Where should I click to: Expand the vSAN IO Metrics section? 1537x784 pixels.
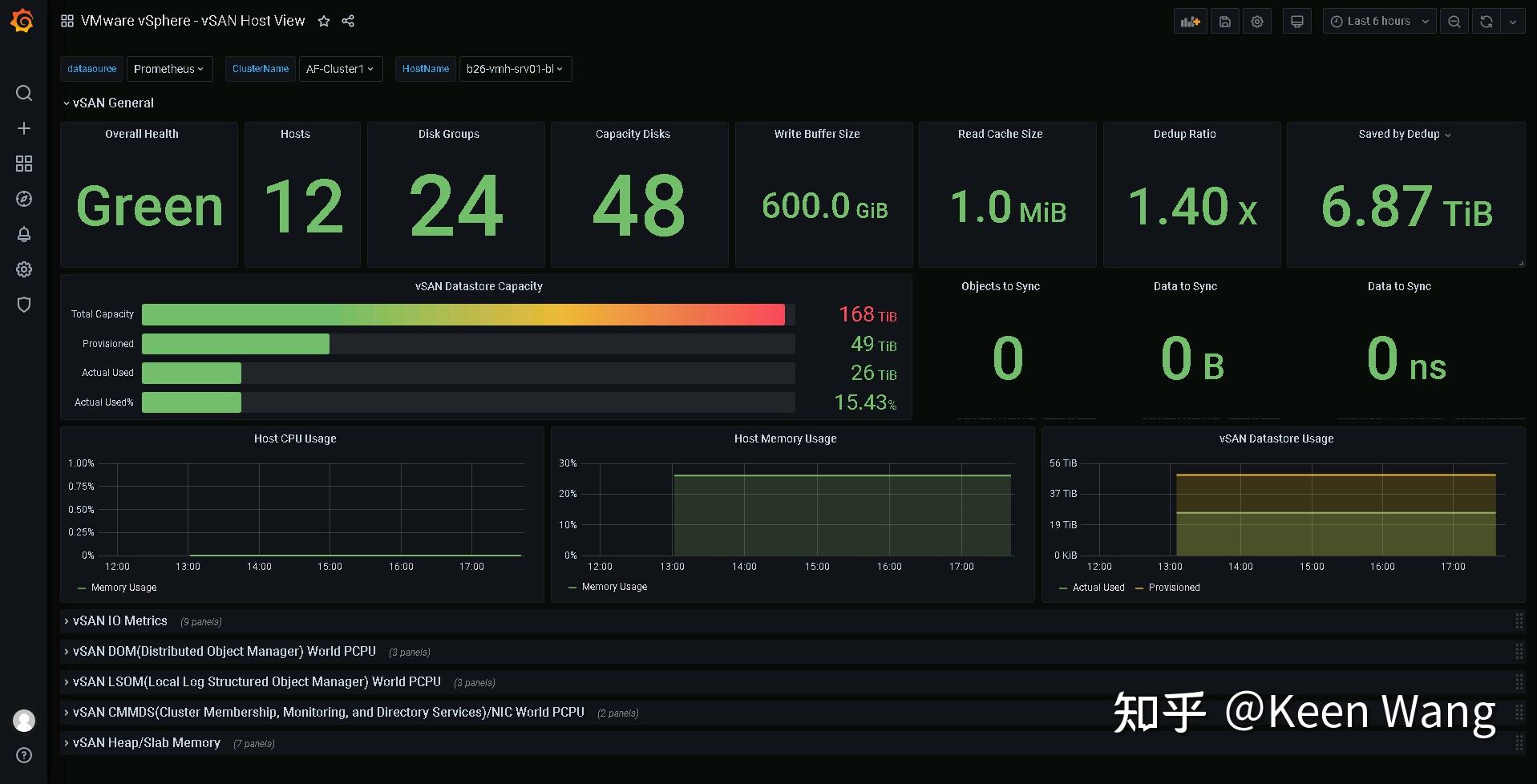(x=120, y=620)
